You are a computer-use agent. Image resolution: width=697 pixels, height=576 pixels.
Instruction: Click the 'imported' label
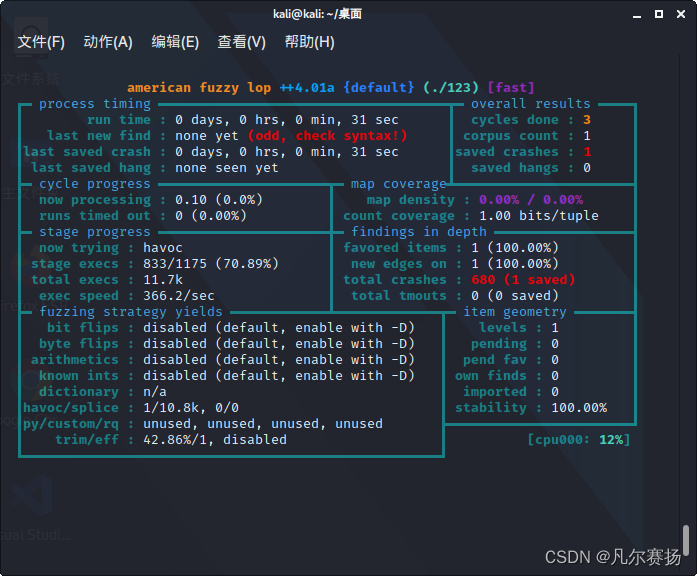495,392
